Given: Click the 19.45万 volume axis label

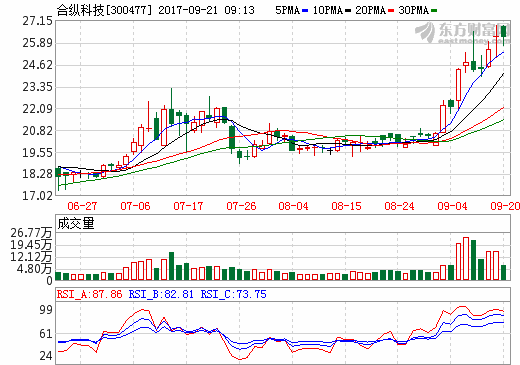Looking at the screenshot, I should pyautogui.click(x=31, y=245).
